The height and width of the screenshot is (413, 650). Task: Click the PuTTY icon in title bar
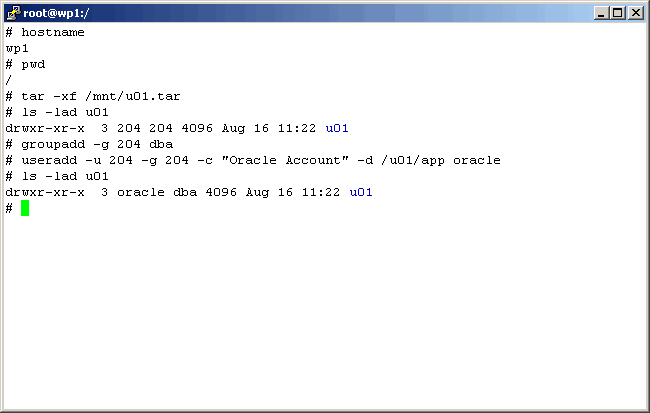coord(14,12)
